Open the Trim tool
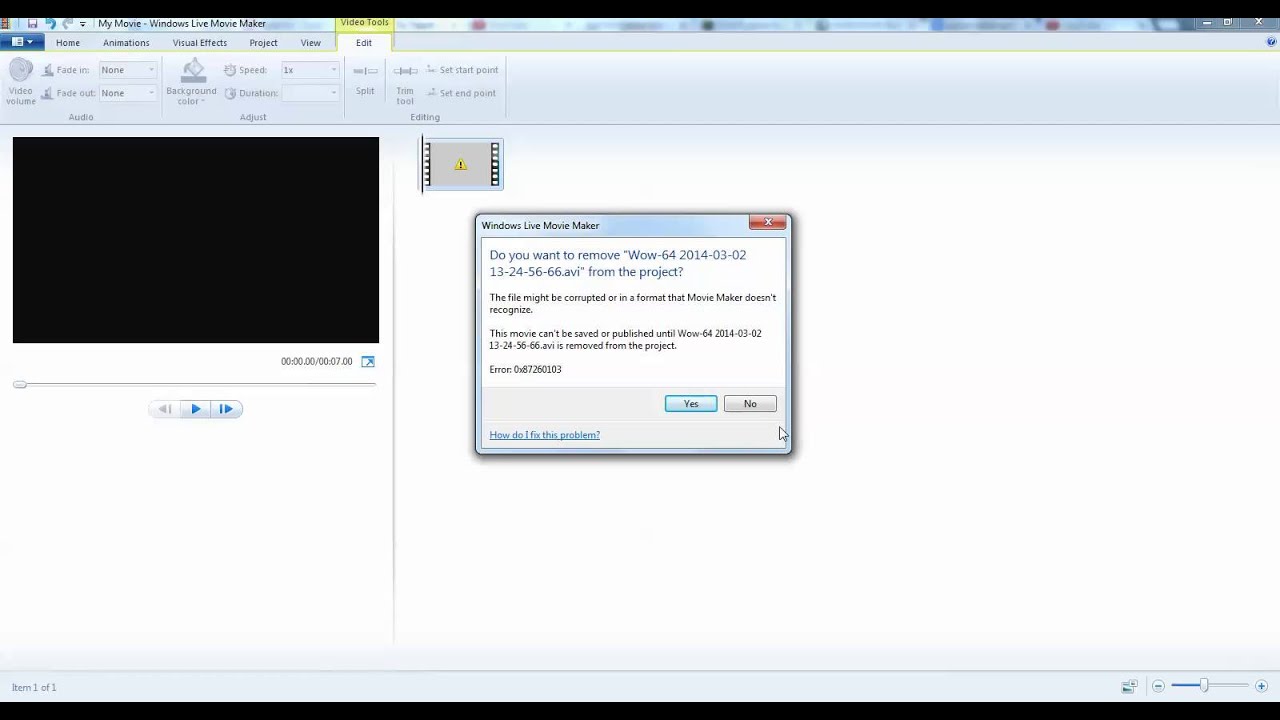This screenshot has width=1280, height=720. (x=405, y=83)
